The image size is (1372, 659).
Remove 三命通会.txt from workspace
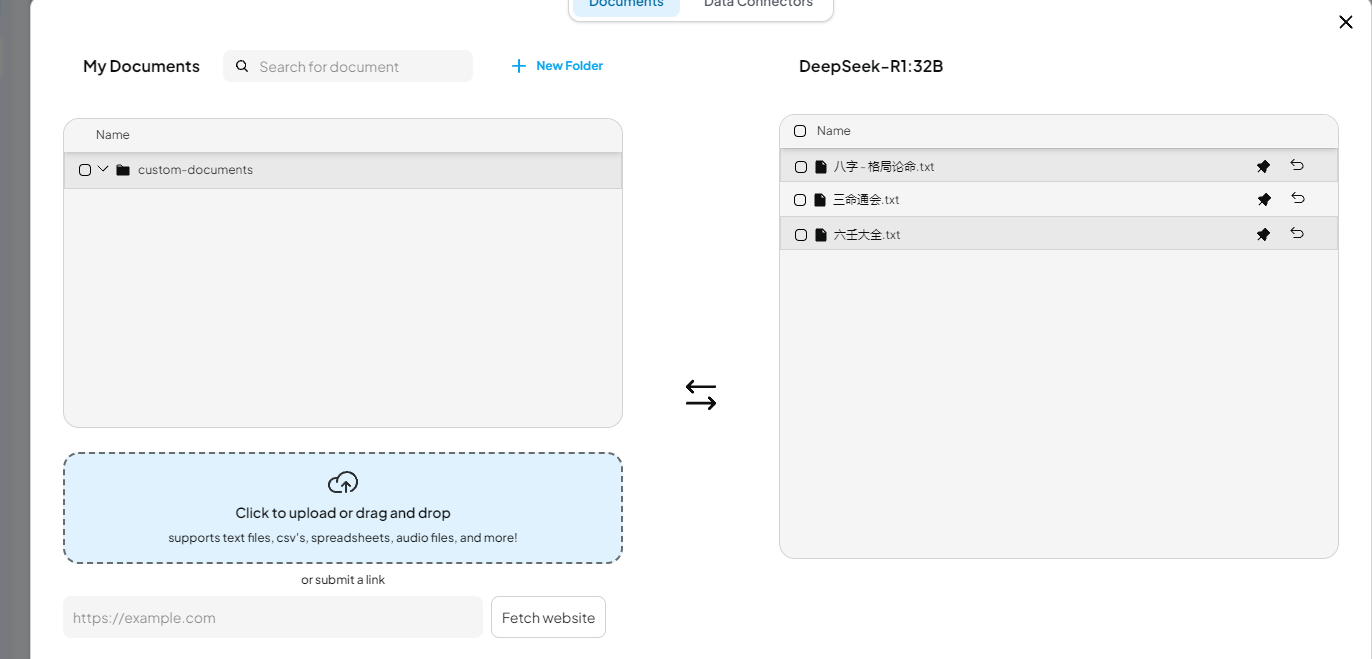1297,198
